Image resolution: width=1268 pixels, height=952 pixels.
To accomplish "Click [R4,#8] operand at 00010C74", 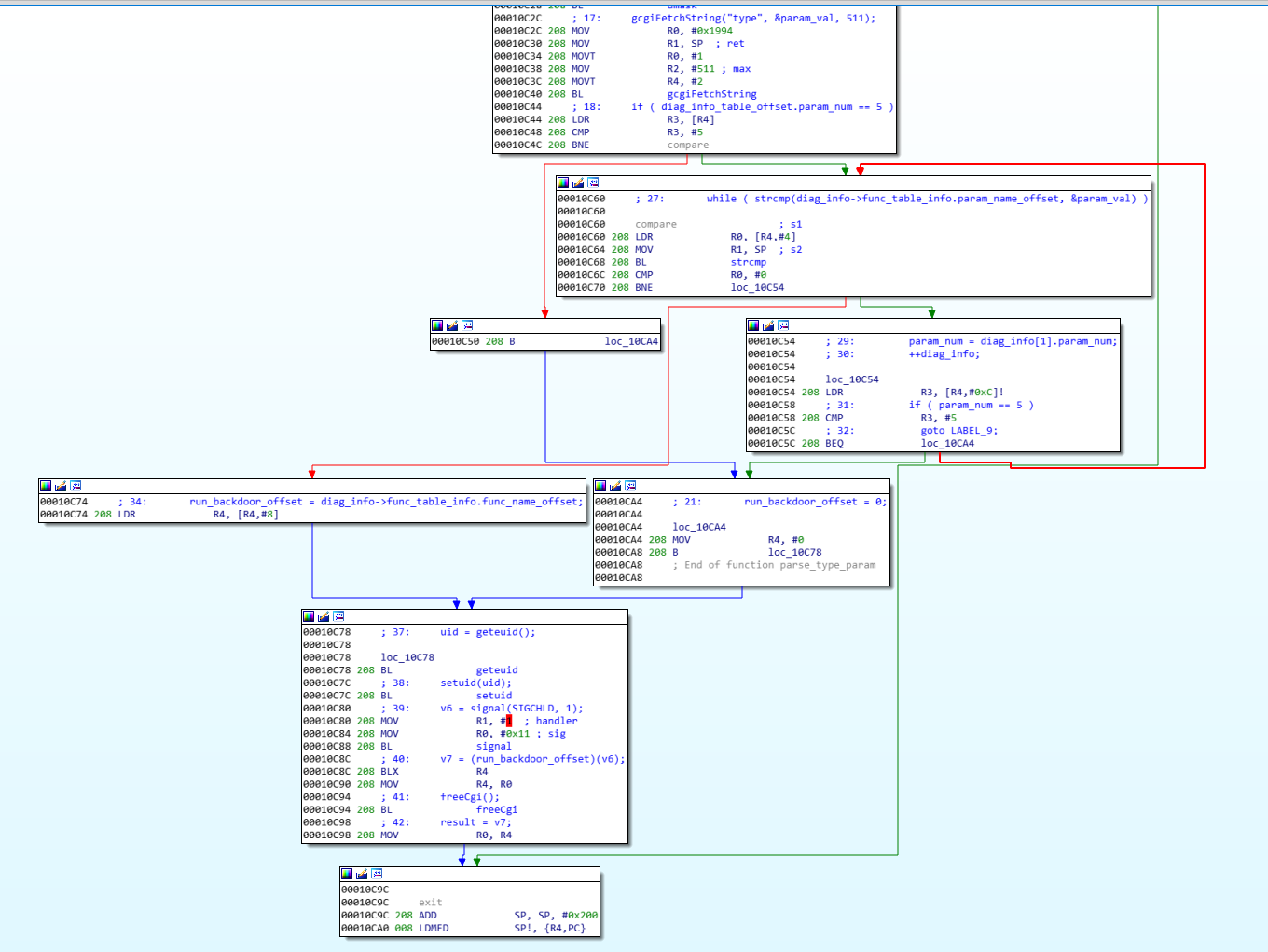I will coord(258,515).
